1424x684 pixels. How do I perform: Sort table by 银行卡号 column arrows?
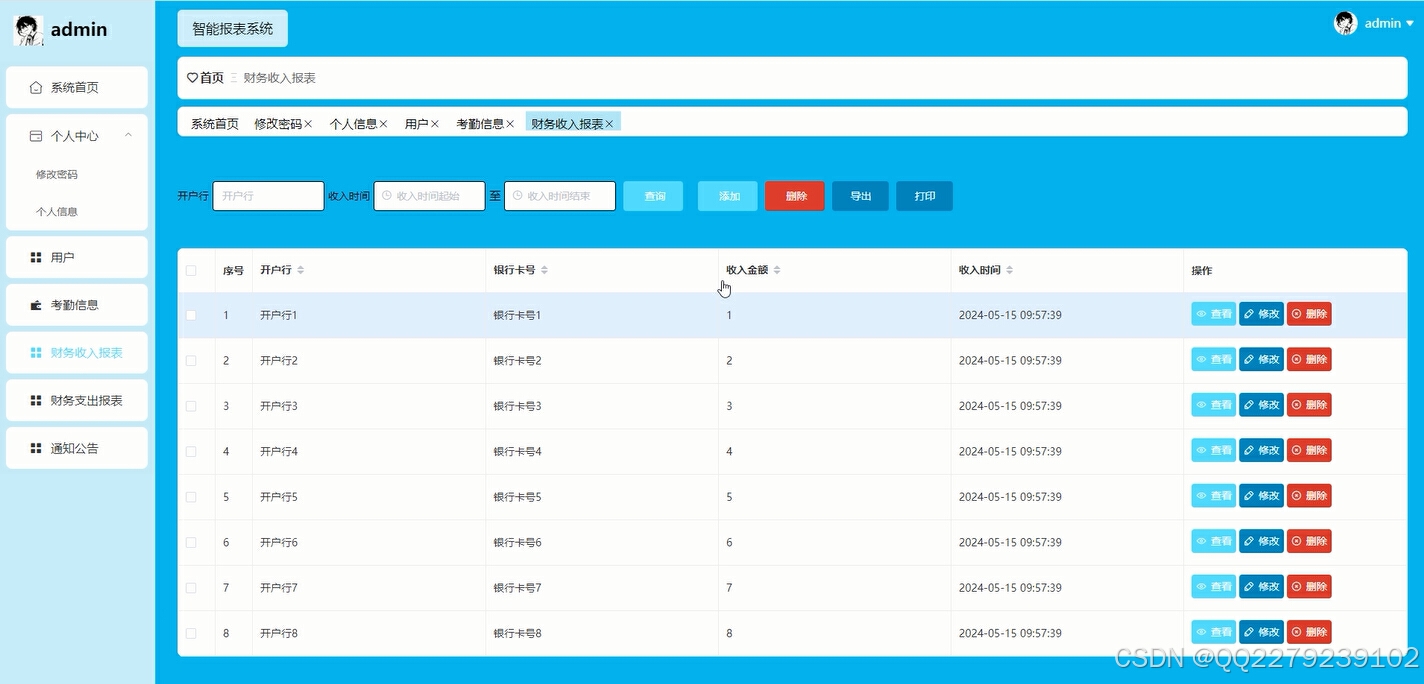pos(544,271)
